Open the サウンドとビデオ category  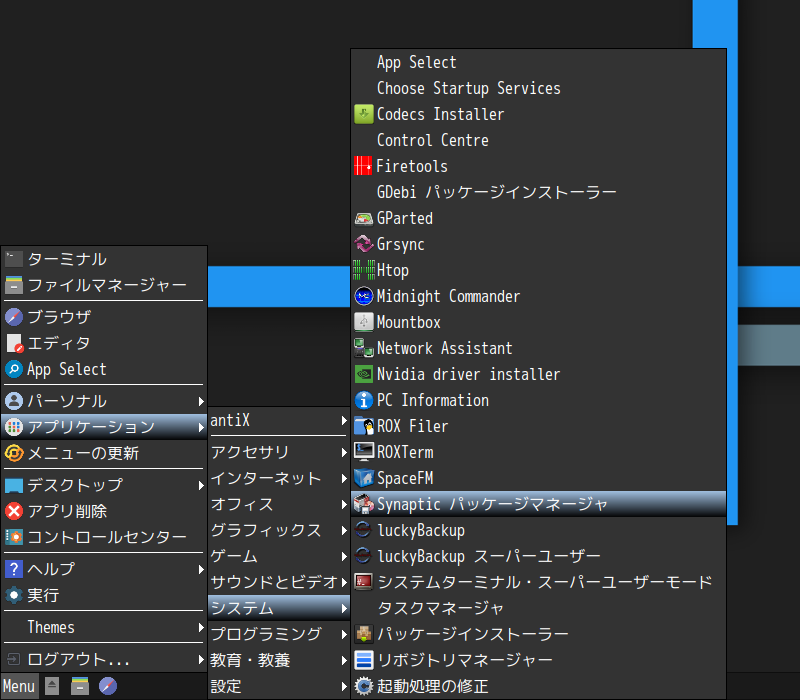279,582
